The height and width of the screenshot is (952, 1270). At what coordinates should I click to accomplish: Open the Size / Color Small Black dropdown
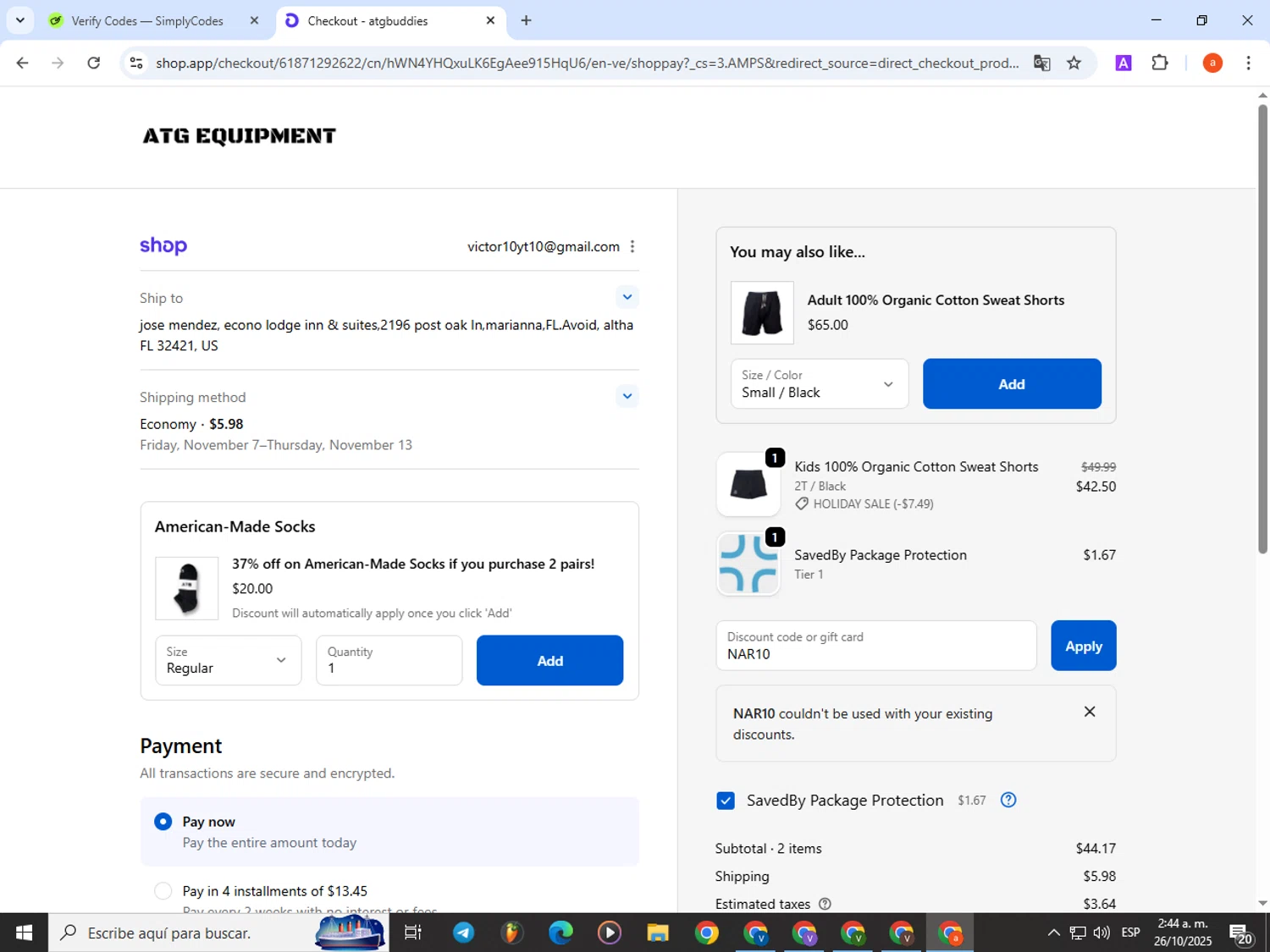pos(819,383)
